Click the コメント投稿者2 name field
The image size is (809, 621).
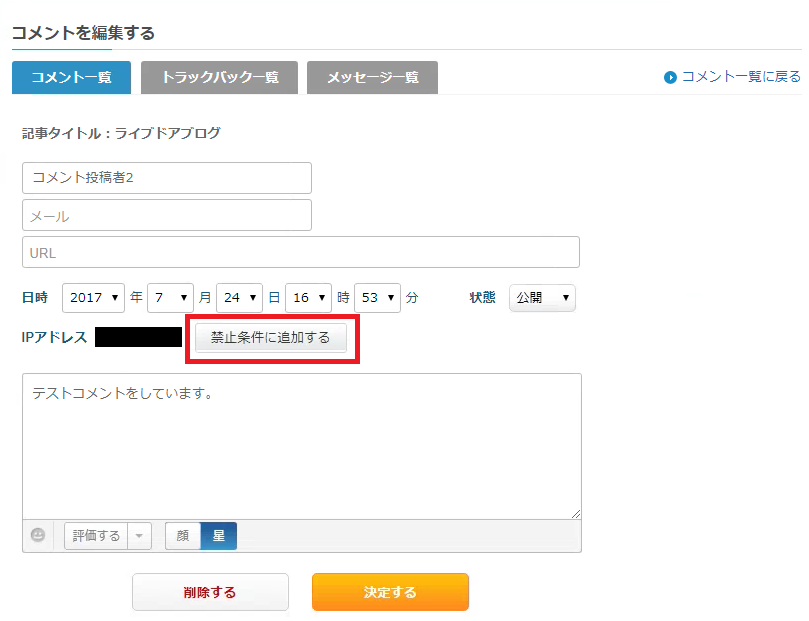point(166,178)
